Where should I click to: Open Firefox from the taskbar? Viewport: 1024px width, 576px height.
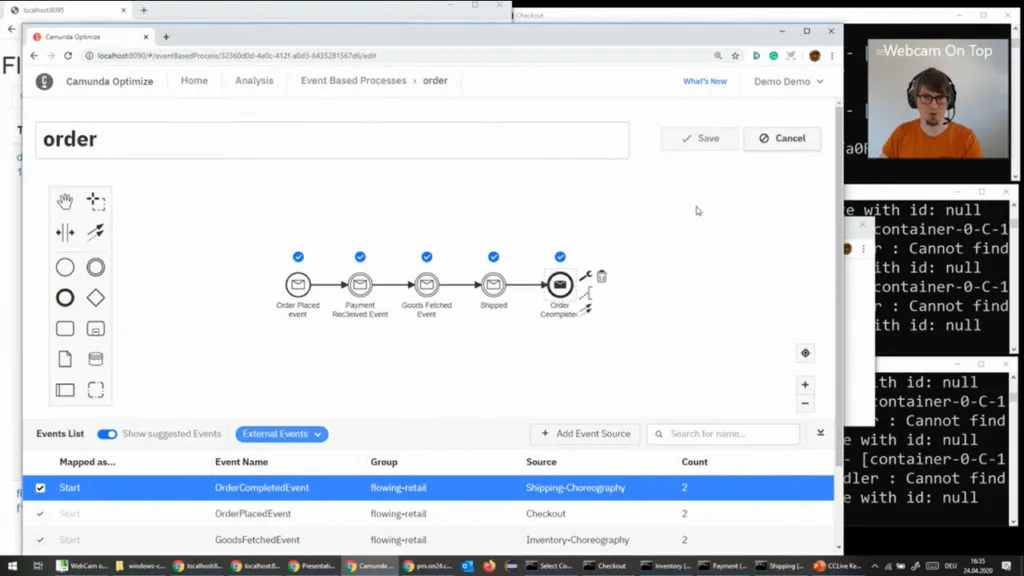tap(489, 566)
